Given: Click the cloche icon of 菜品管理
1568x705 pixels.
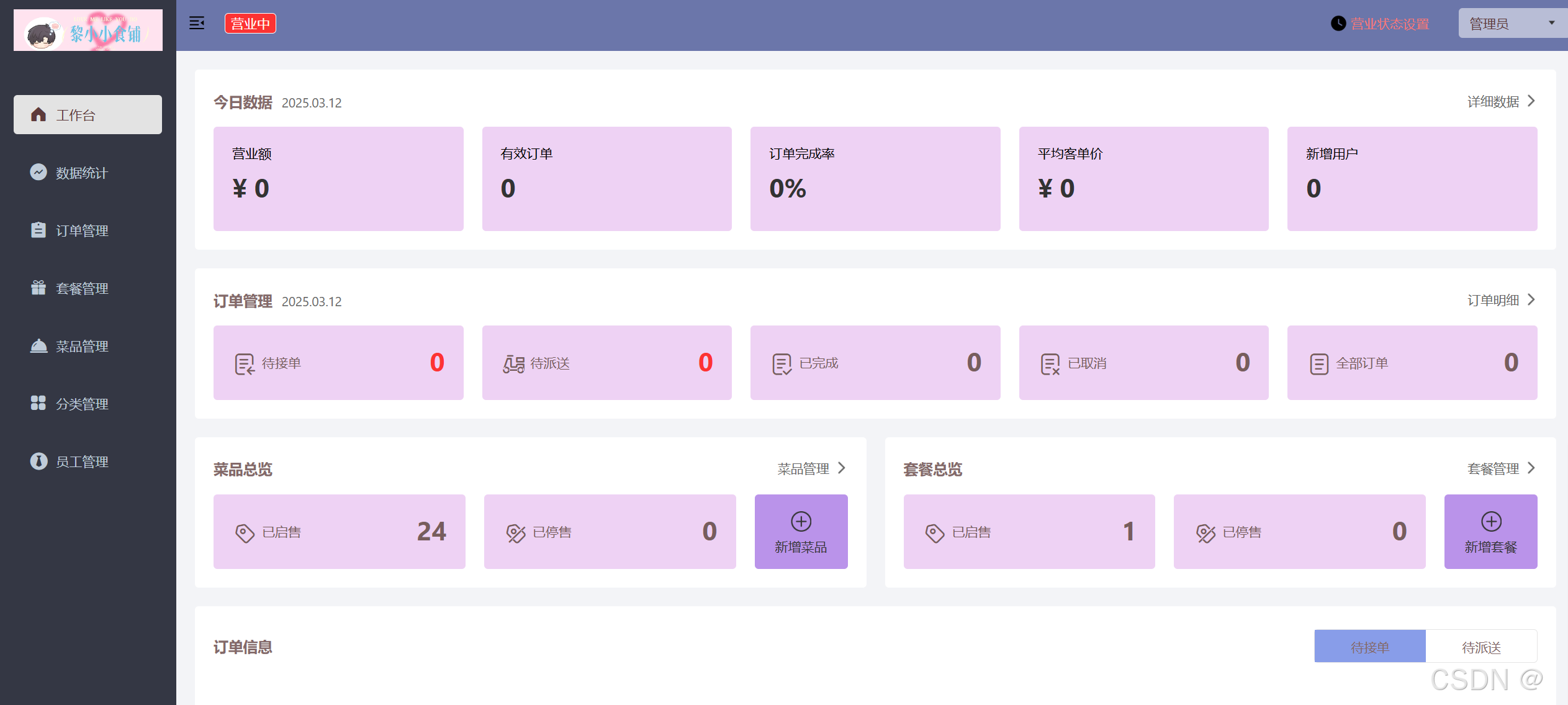Looking at the screenshot, I should tap(38, 345).
